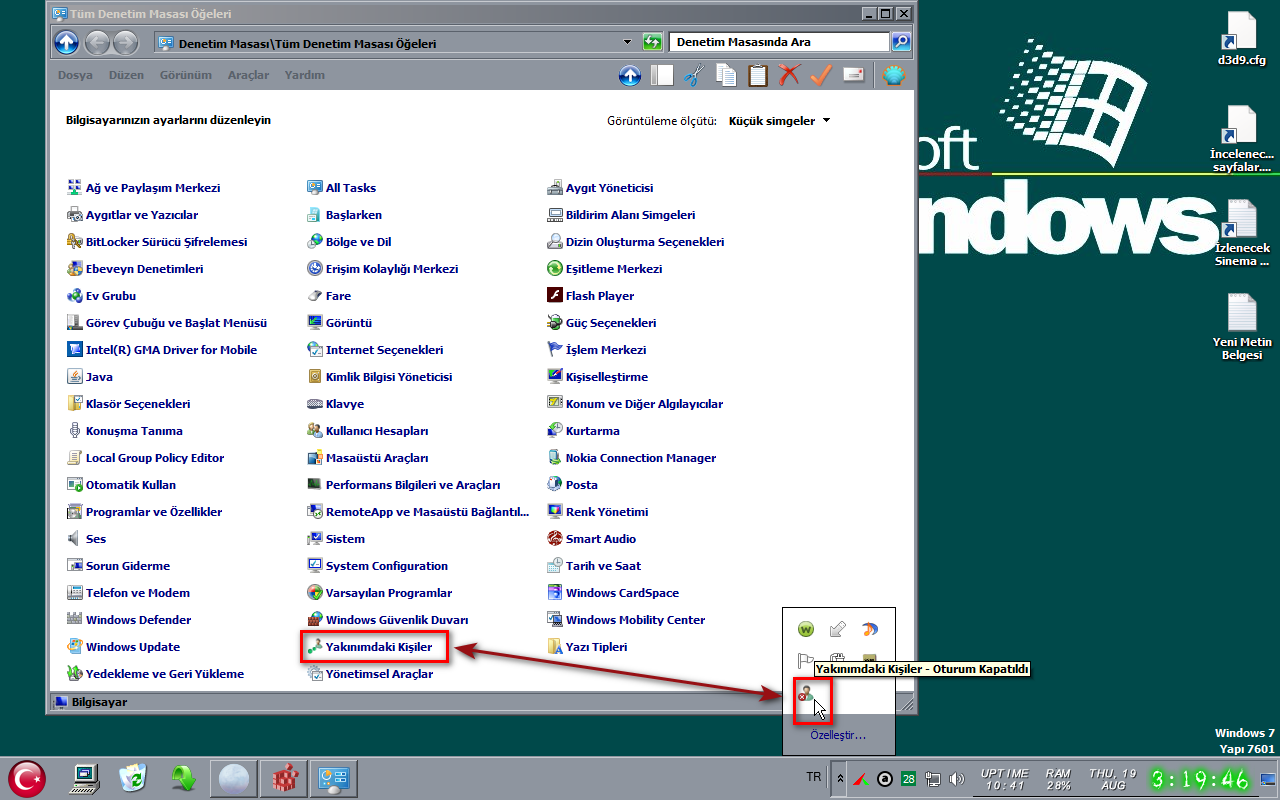1280x800 pixels.
Task: Click the computer icon on taskbar
Action: pos(86,778)
